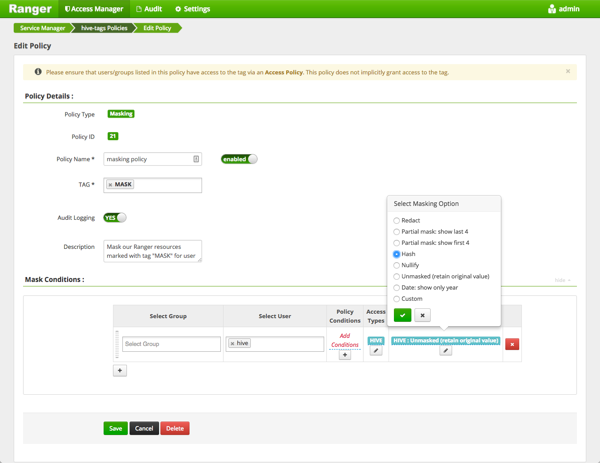
Task: Delete the policy
Action: [x=175, y=428]
